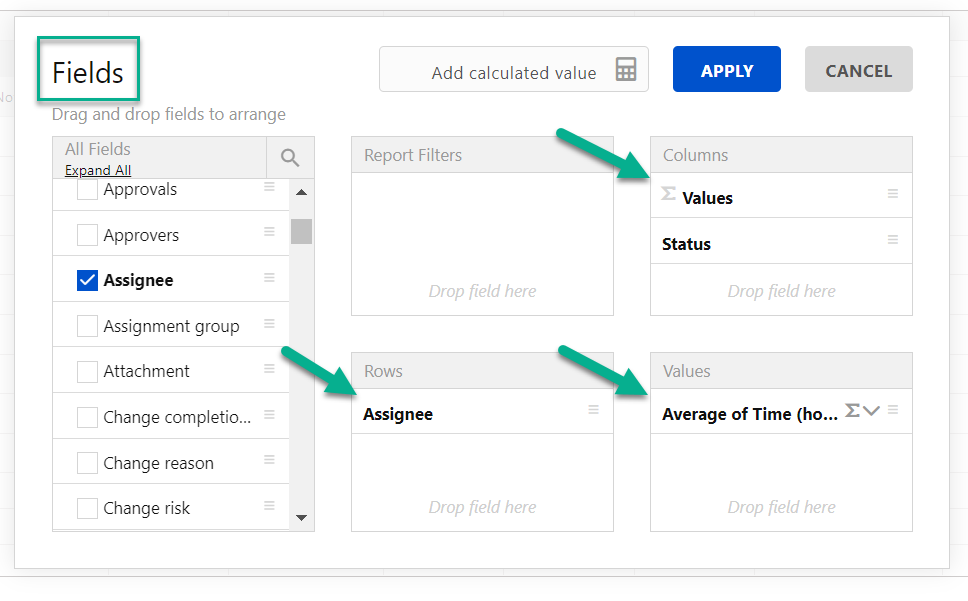This screenshot has width=968, height=601.
Task: Select the Status item in Columns
Action: click(687, 244)
